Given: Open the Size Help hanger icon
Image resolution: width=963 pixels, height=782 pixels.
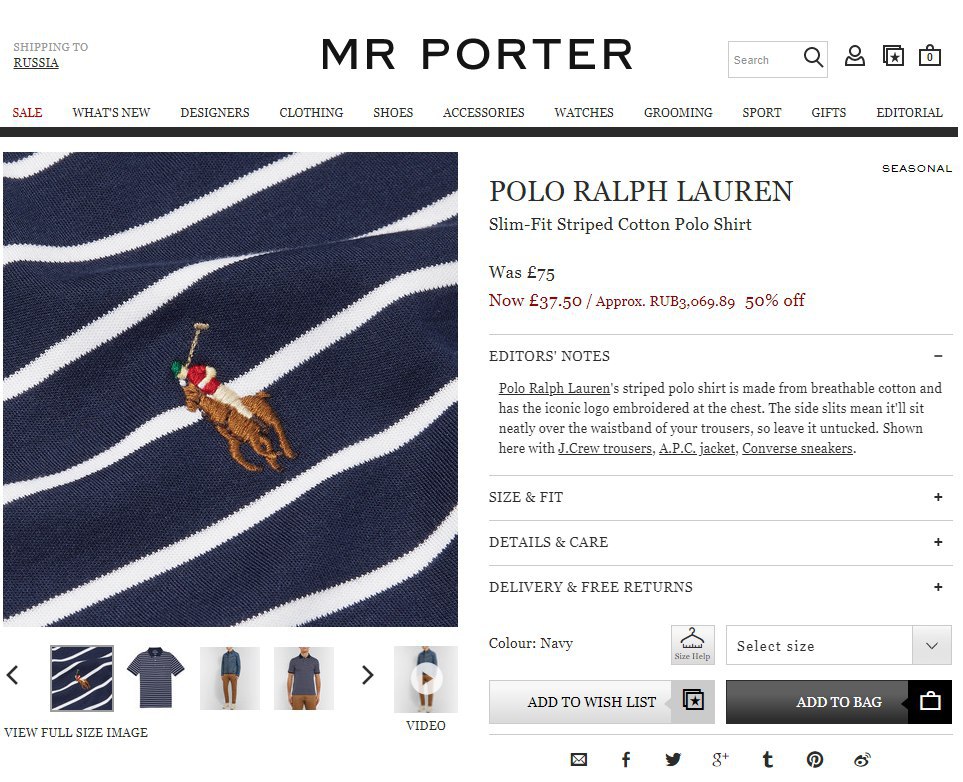Looking at the screenshot, I should 693,644.
